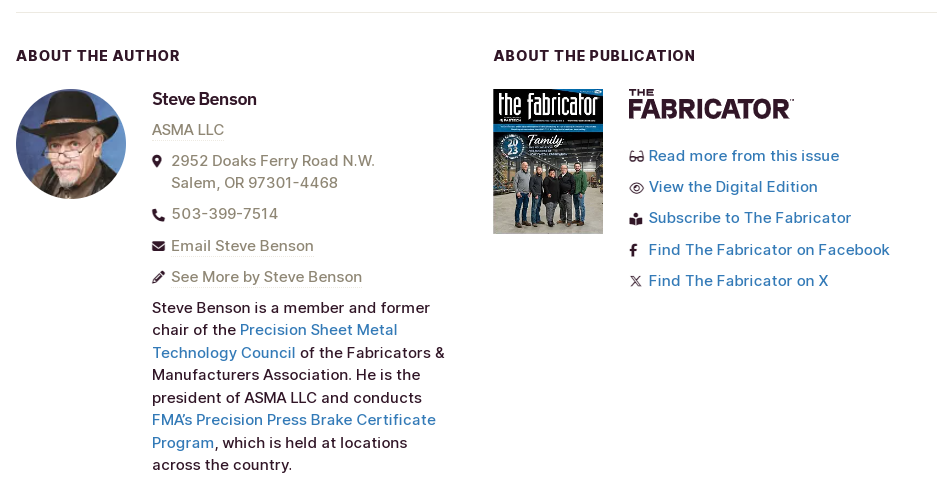Click the glasses icon for this issue
The image size is (952, 502).
tap(636, 157)
